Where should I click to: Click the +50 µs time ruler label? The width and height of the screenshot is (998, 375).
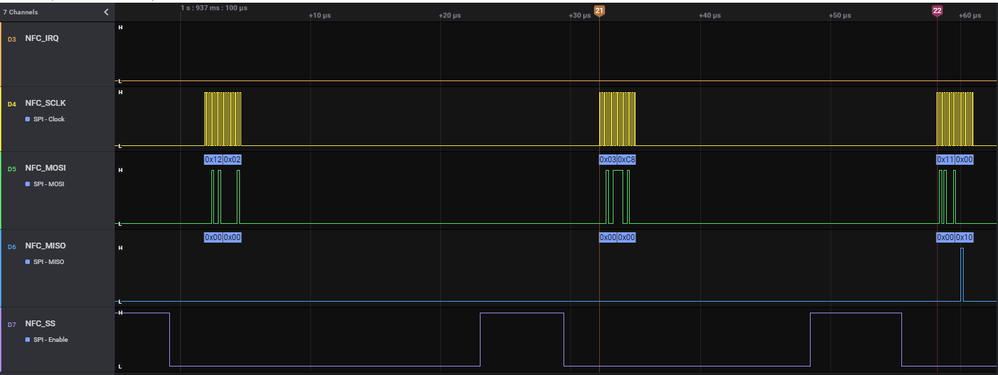[840, 15]
